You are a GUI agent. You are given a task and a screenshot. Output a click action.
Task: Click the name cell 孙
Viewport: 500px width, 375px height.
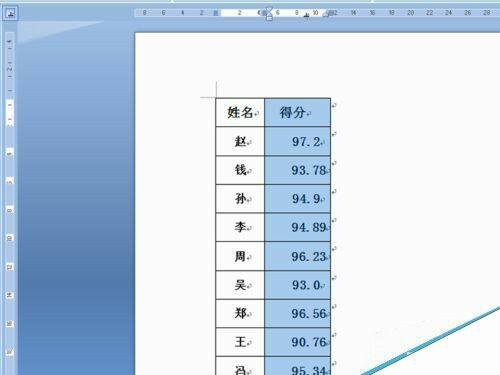(240, 199)
